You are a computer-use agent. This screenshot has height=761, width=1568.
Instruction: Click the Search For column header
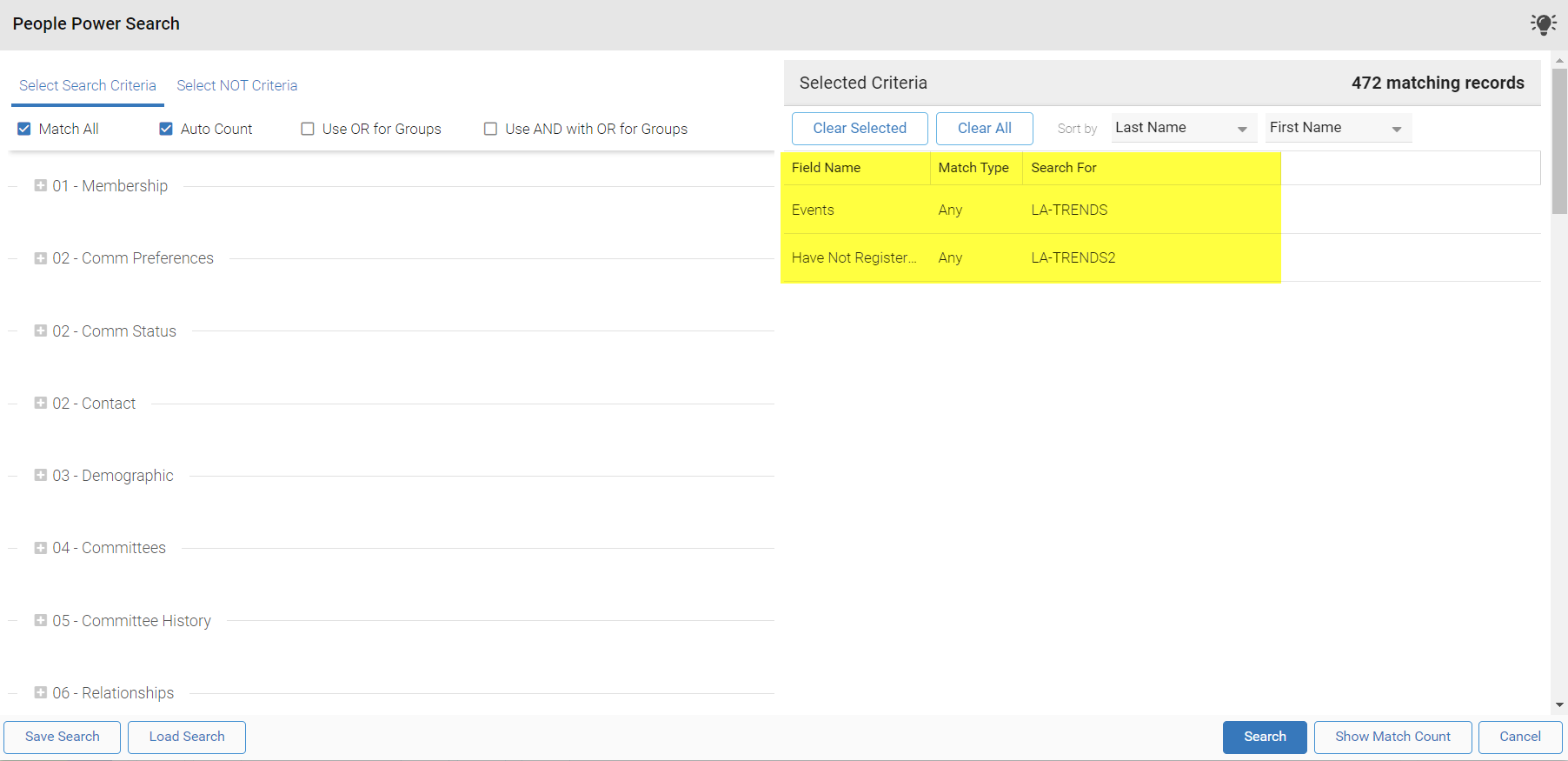coord(1152,168)
